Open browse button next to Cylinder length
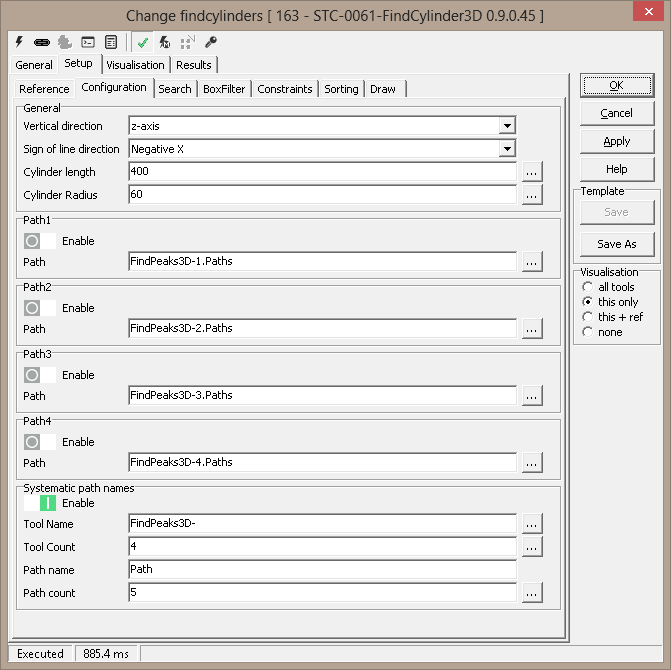Screen dimensions: 671x670 tap(532, 172)
